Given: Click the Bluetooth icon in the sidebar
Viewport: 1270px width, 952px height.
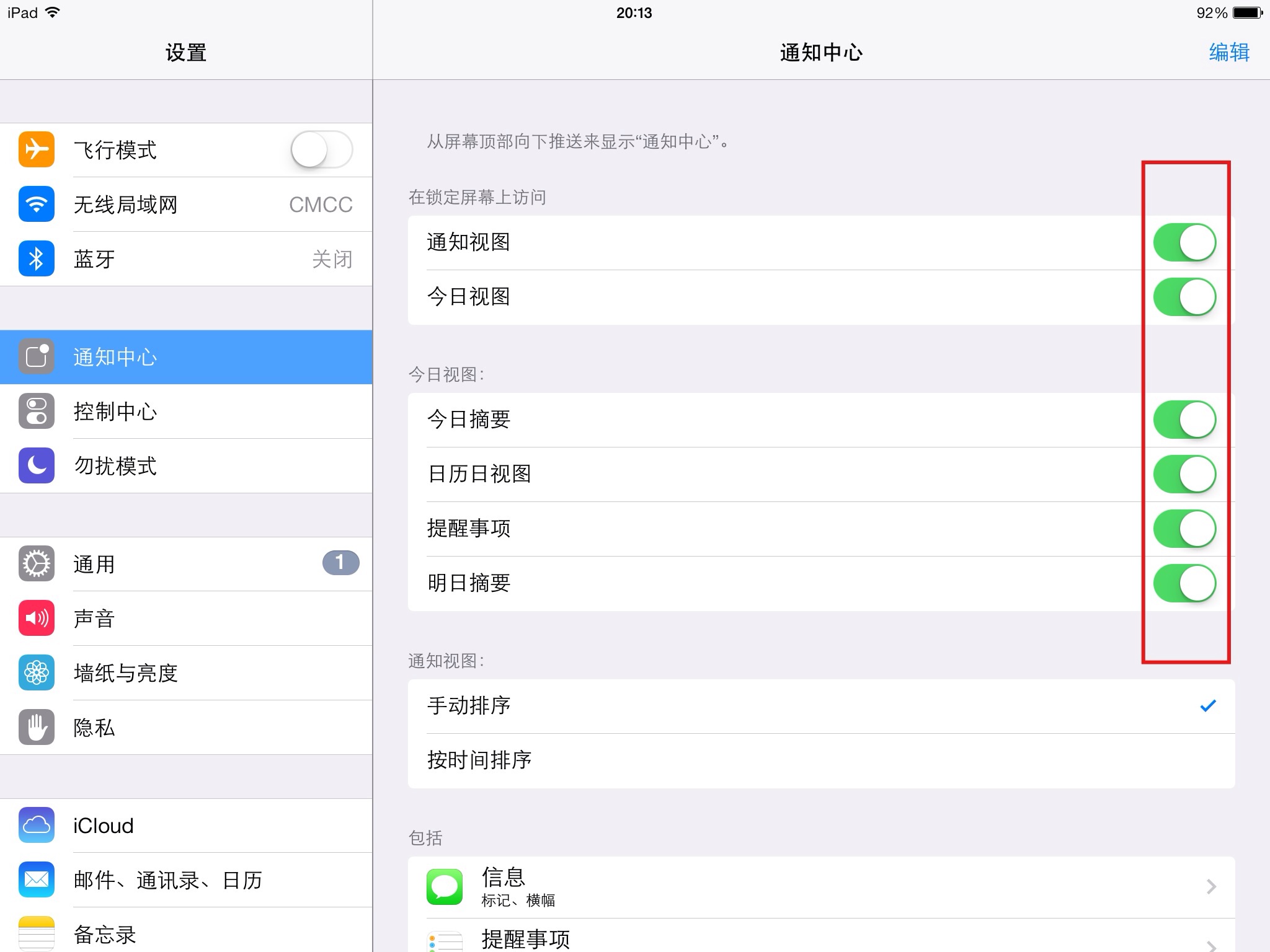Looking at the screenshot, I should point(36,258).
